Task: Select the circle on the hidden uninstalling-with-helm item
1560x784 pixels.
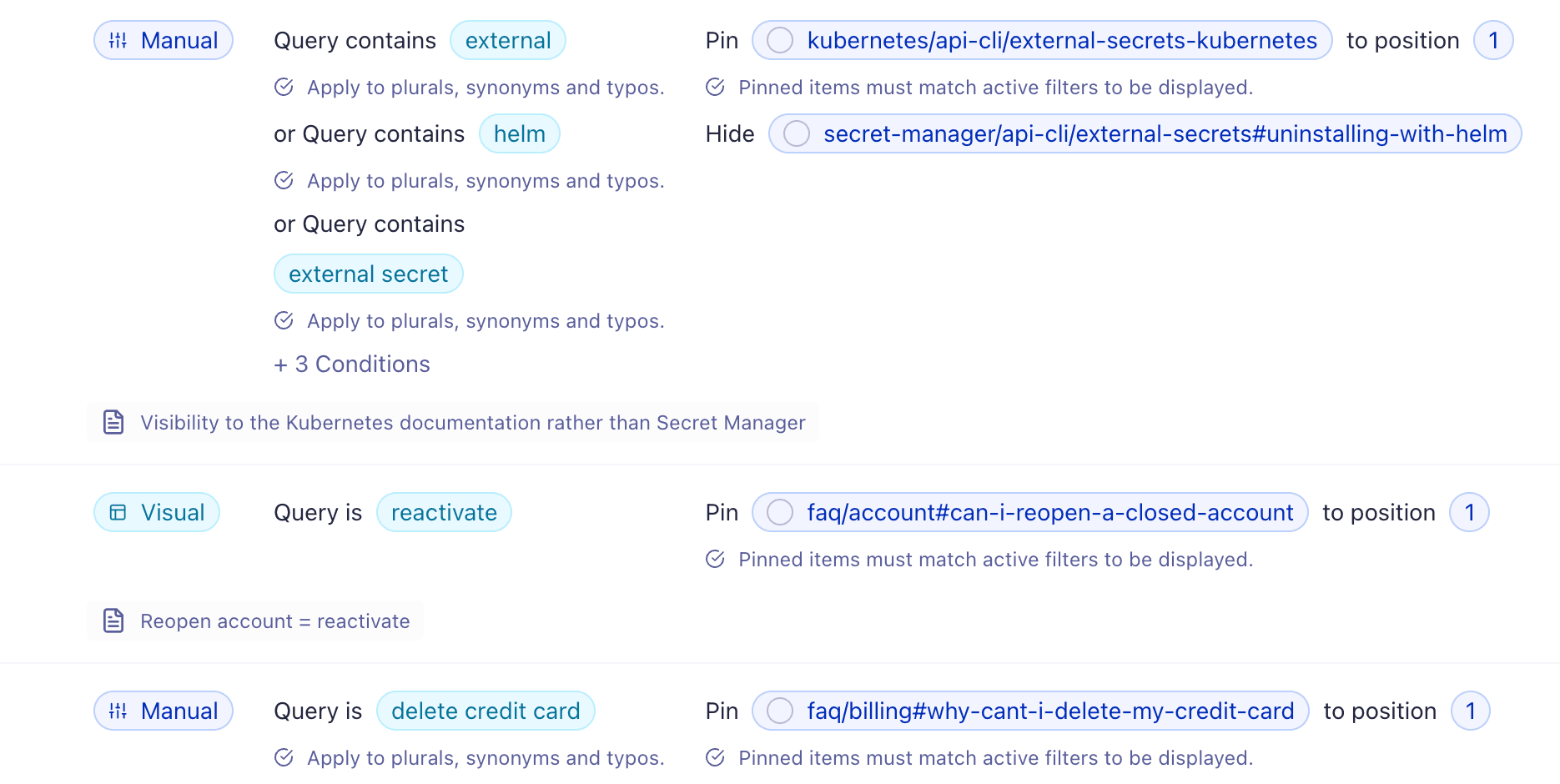Action: (x=797, y=134)
